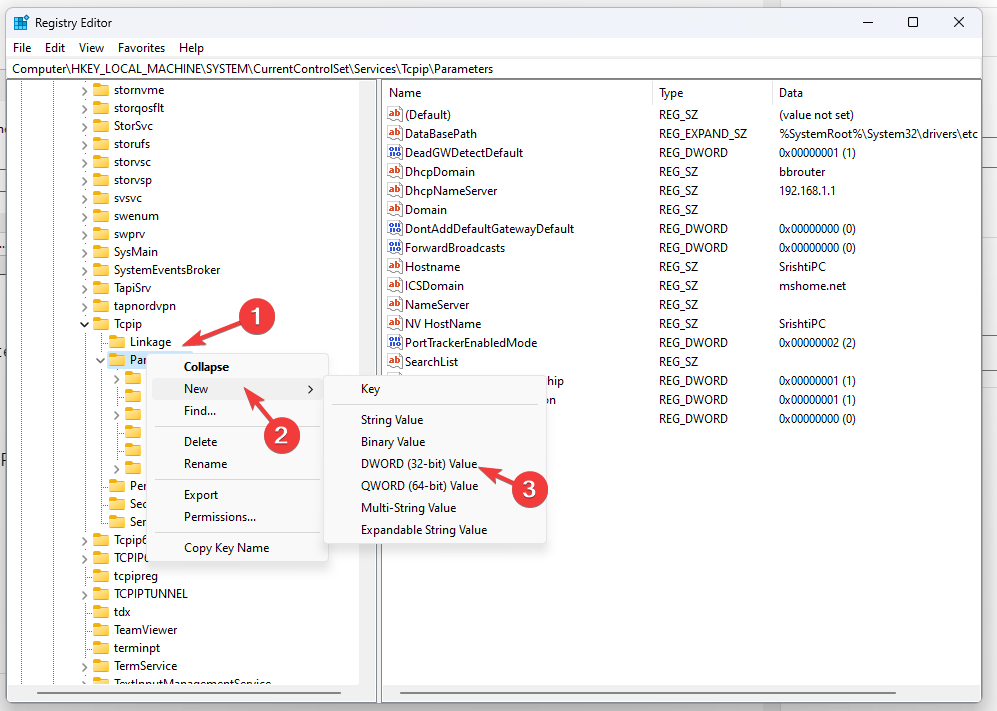Click the Registry Editor app icon in title bar
This screenshot has height=711, width=997.
(21, 22)
